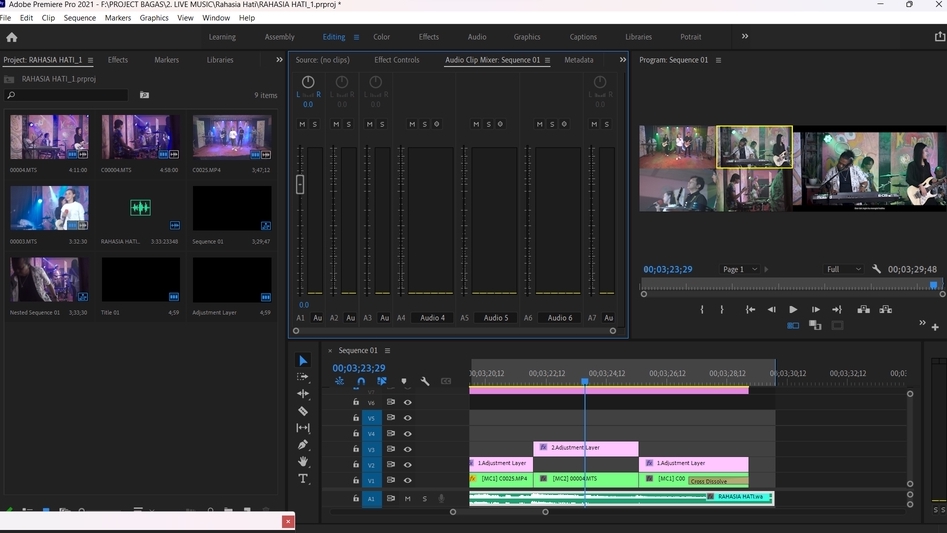Add a marker in the timeline
Image resolution: width=947 pixels, height=533 pixels.
click(x=404, y=381)
